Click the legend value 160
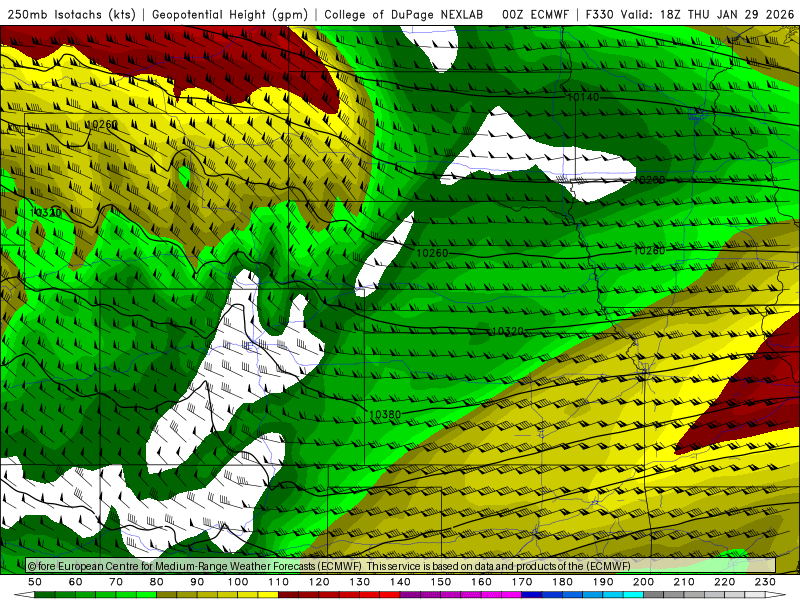 tap(481, 582)
